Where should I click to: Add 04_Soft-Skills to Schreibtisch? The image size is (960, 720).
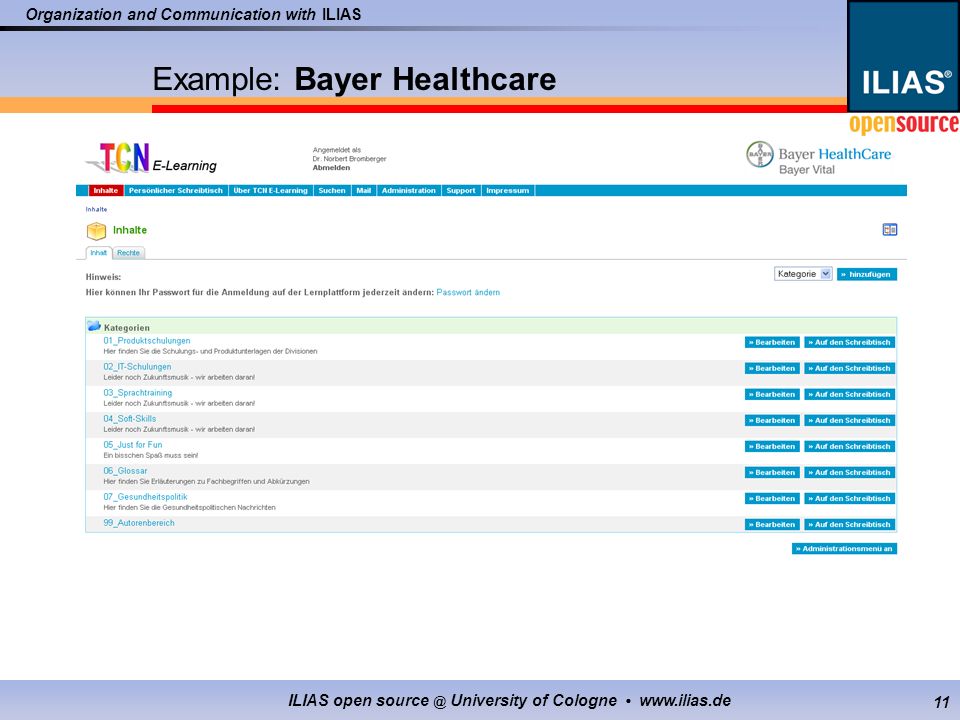point(849,421)
